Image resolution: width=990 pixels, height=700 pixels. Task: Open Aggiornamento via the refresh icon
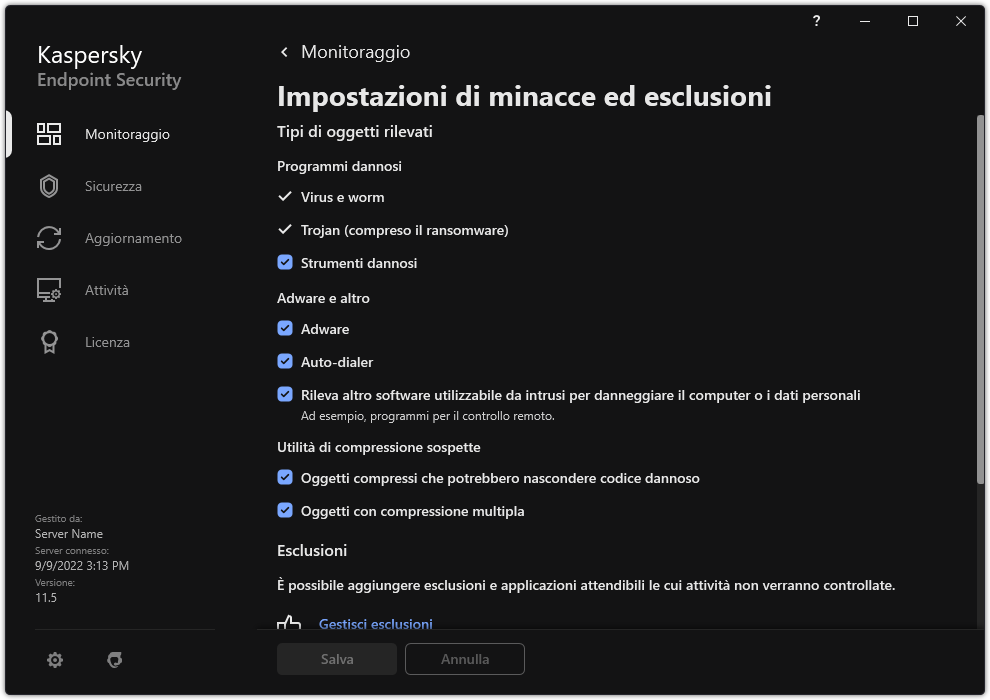(48, 238)
